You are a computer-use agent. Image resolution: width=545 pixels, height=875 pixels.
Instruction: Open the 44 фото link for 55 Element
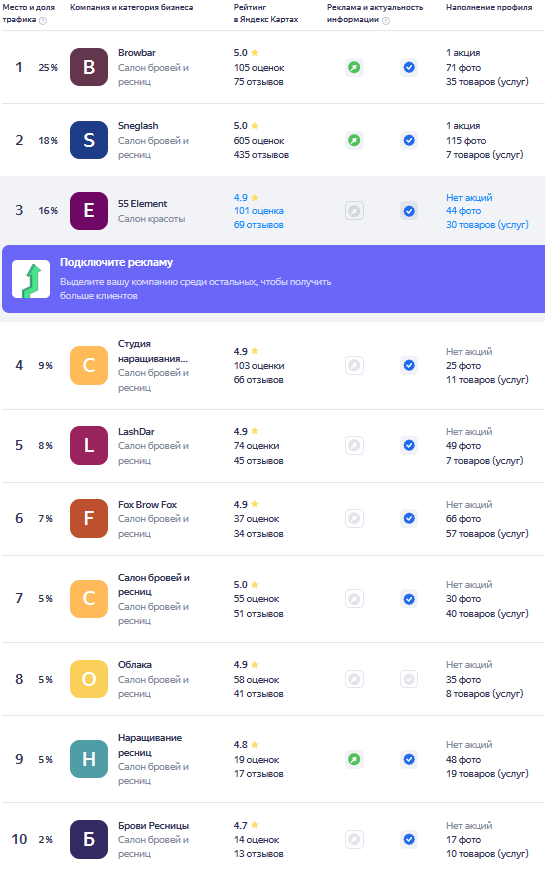464,211
